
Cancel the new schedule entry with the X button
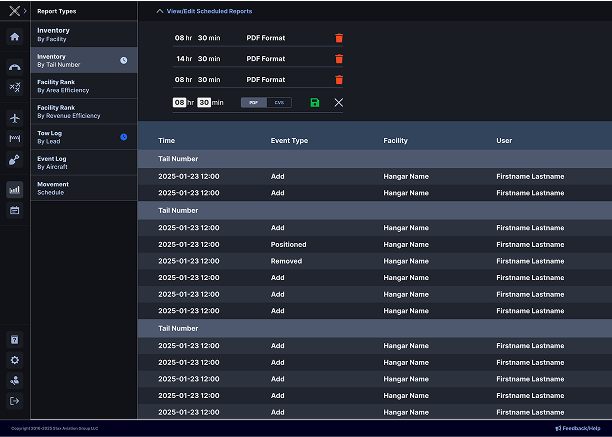pyautogui.click(x=338, y=103)
